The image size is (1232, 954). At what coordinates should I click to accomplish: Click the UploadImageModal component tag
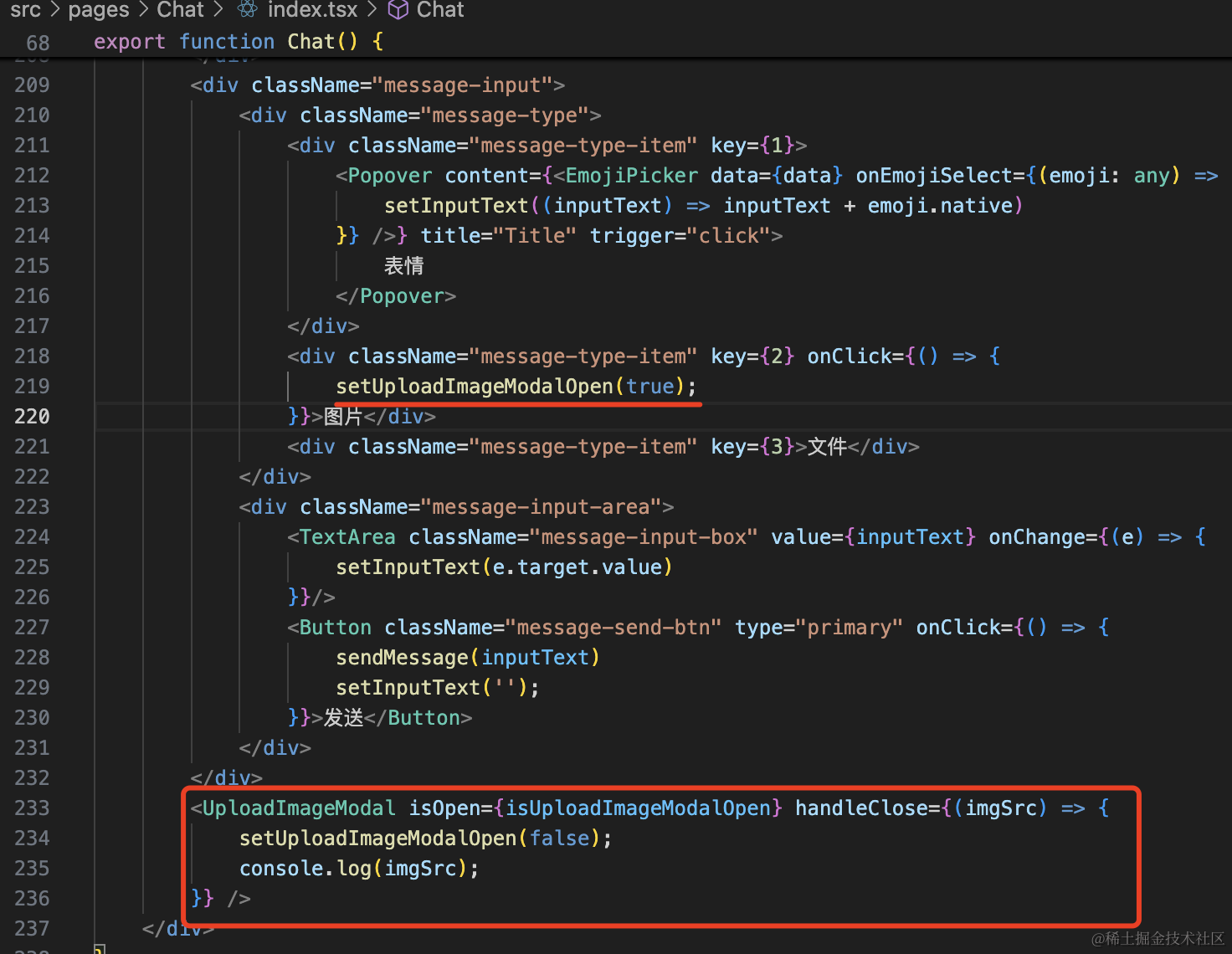pyautogui.click(x=299, y=808)
